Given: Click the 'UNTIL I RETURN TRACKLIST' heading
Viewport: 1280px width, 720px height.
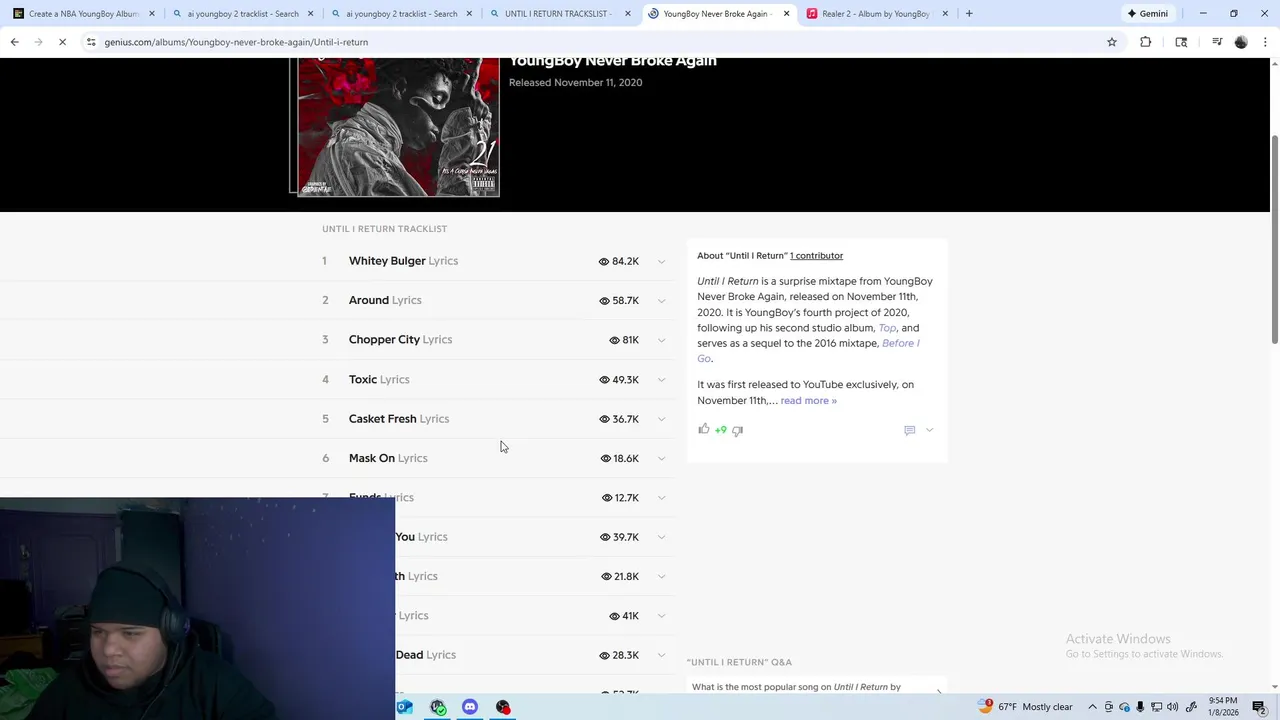Looking at the screenshot, I should coord(384,229).
